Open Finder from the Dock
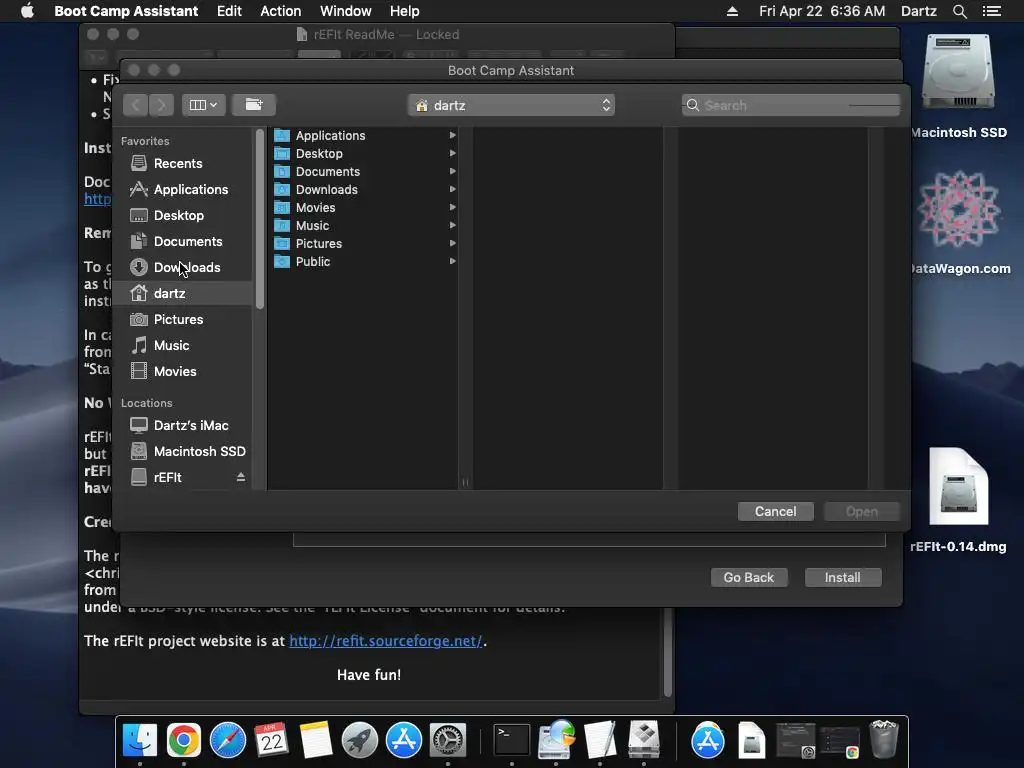Screen dimensions: 1024x768 click(x=140, y=740)
